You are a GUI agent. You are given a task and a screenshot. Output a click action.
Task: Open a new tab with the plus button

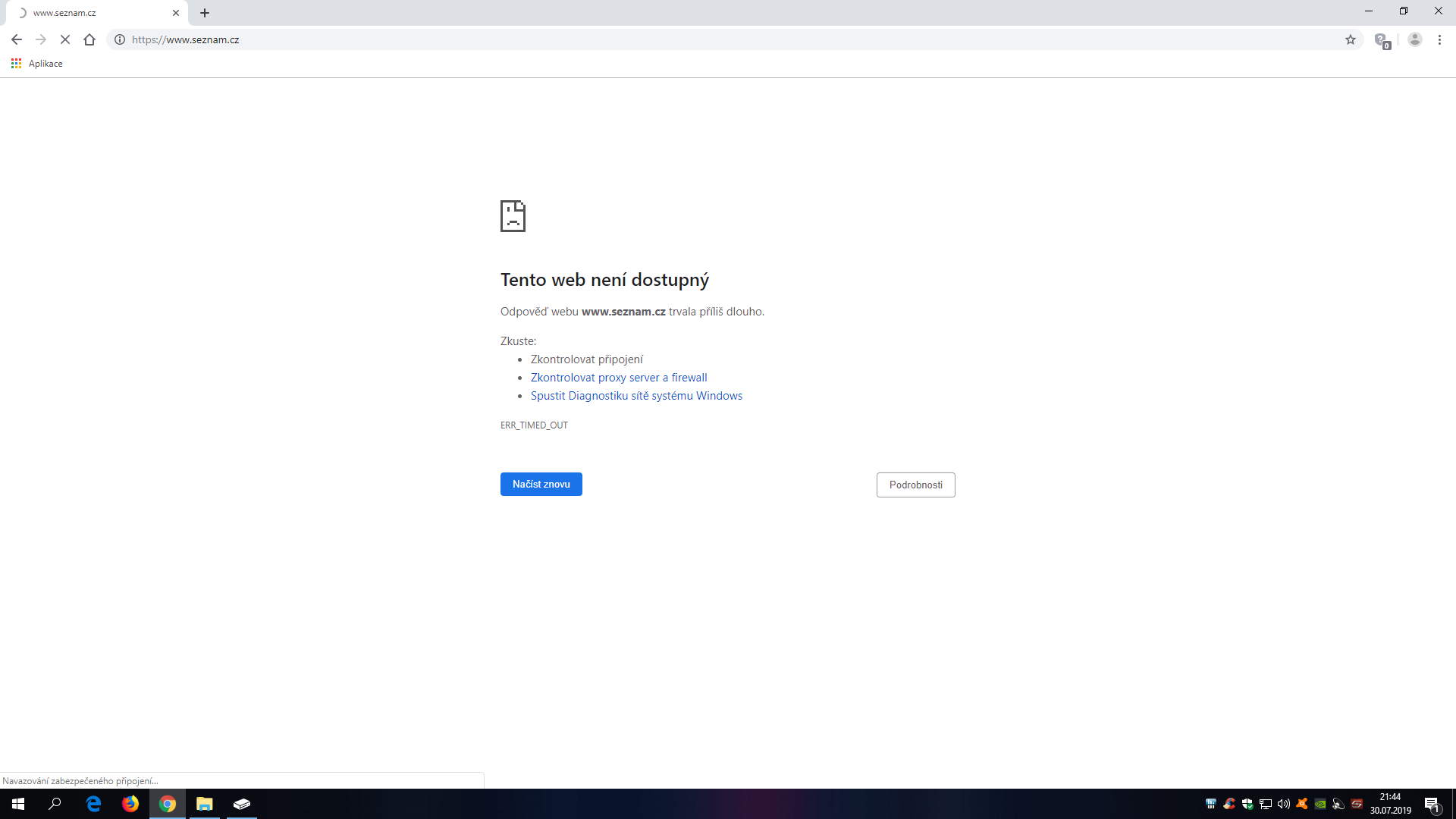pos(205,13)
